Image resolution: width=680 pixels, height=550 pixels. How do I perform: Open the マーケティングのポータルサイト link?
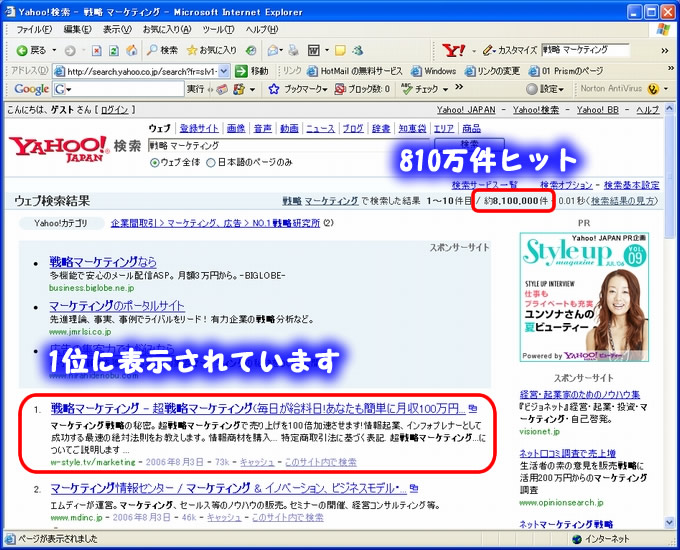point(117,306)
